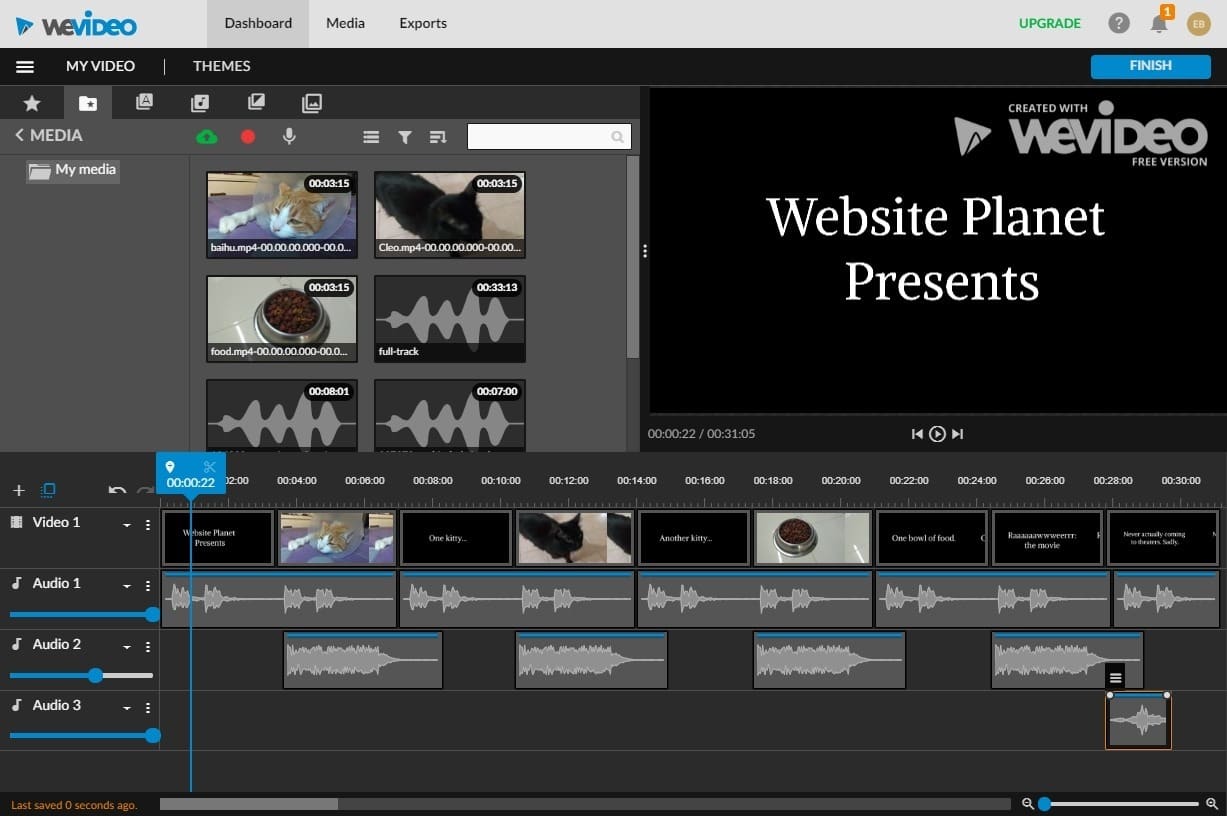Open Audio 2 track more options
Image resolution: width=1227 pixels, height=816 pixels.
148,647
